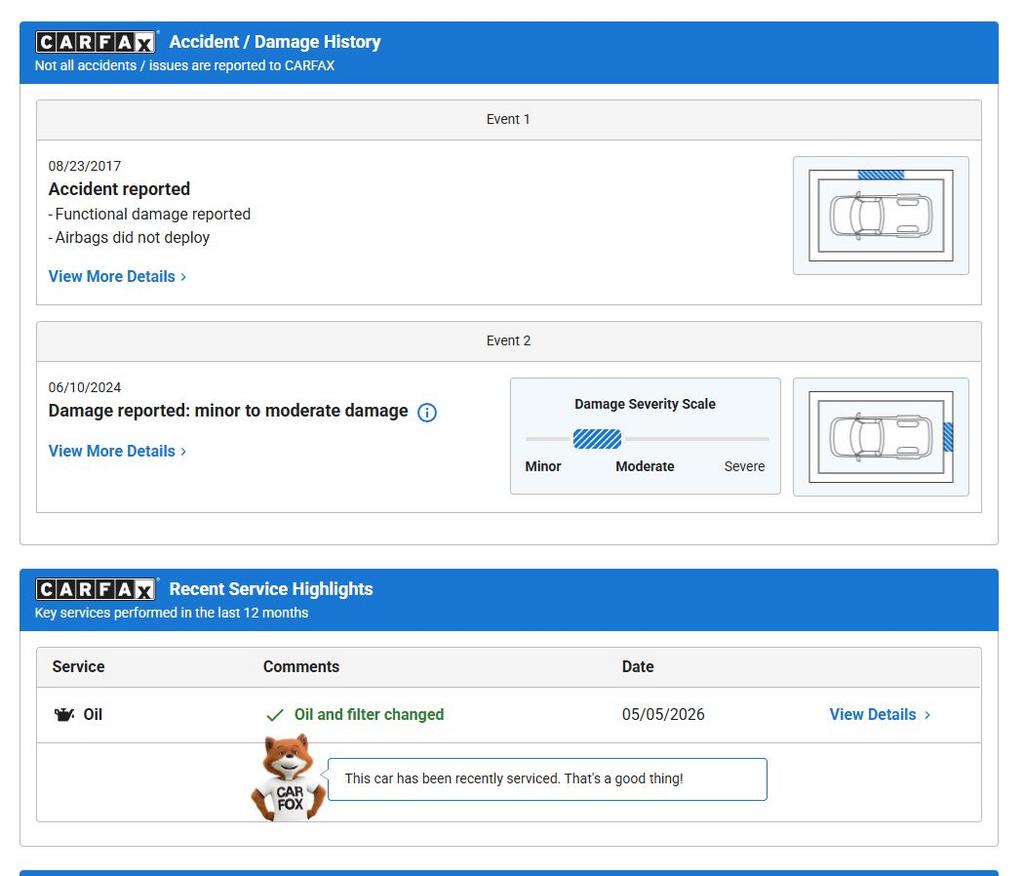Click Event 1 vehicle damage location diagram

click(x=881, y=216)
